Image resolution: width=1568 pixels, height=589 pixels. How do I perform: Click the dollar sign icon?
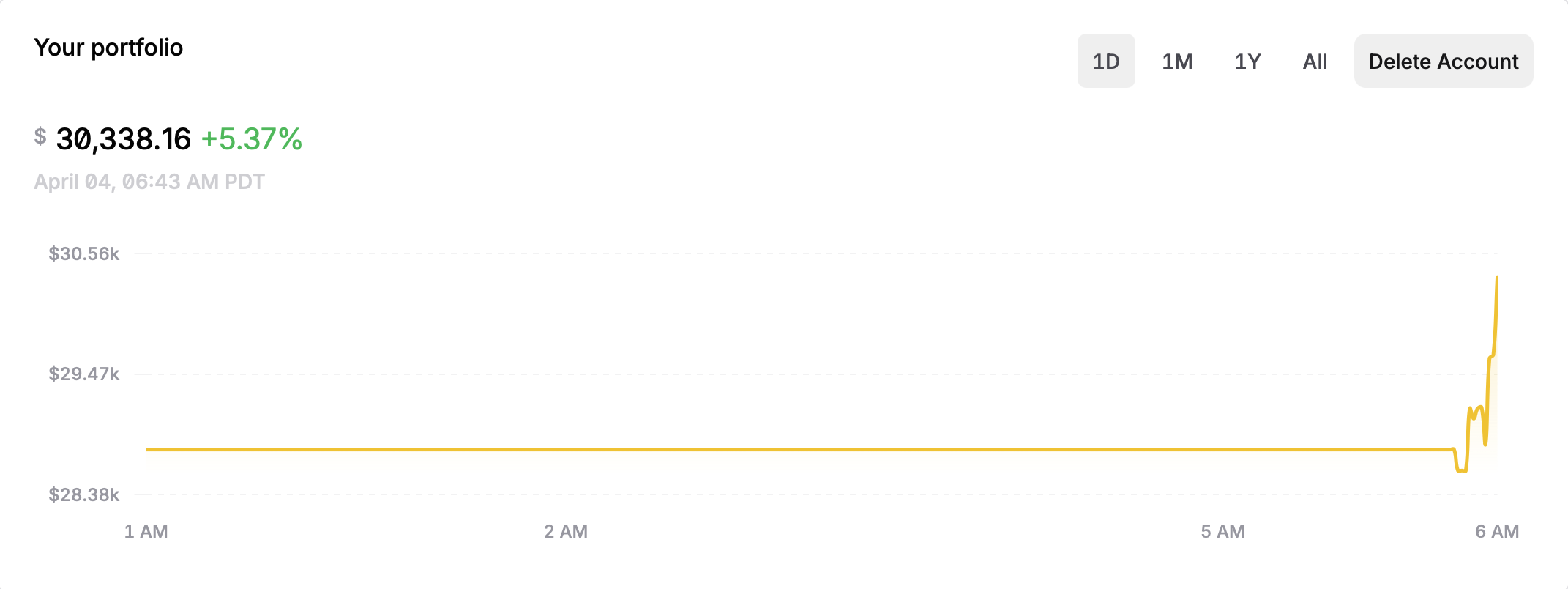click(x=40, y=136)
